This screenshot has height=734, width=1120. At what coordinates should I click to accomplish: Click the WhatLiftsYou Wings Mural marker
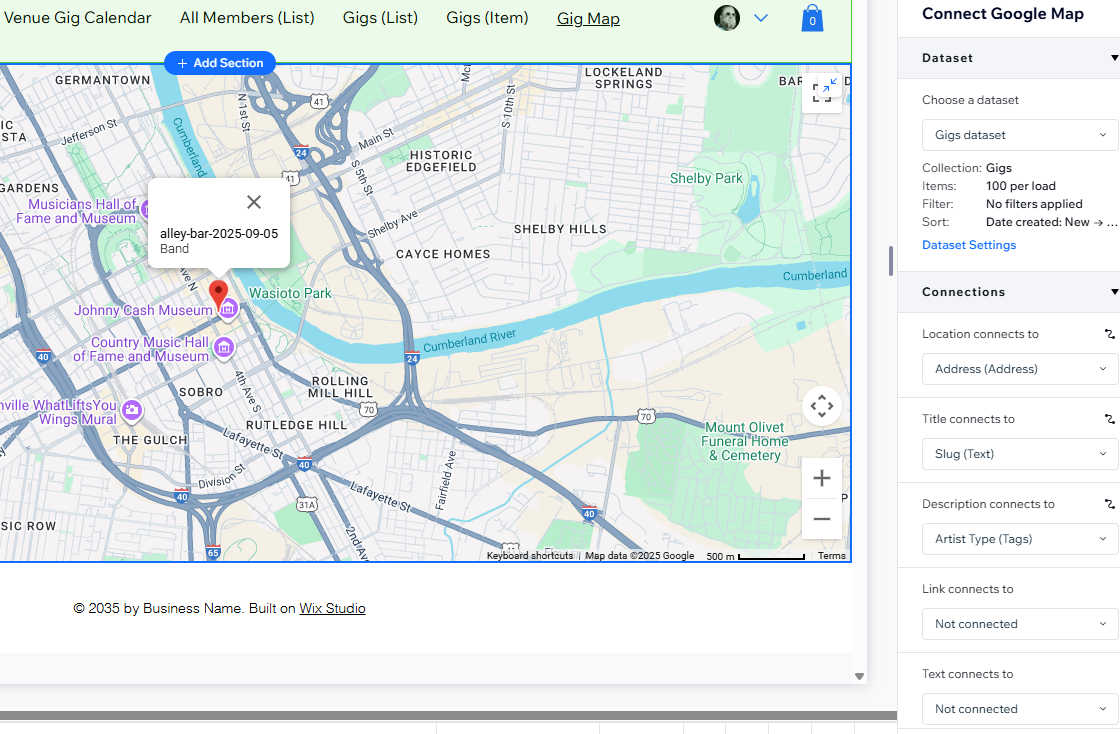(131, 411)
